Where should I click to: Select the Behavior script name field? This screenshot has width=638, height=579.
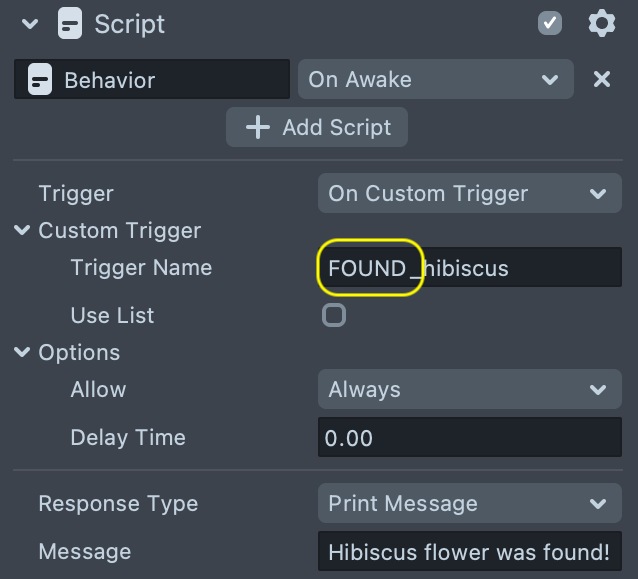pyautogui.click(x=170, y=79)
